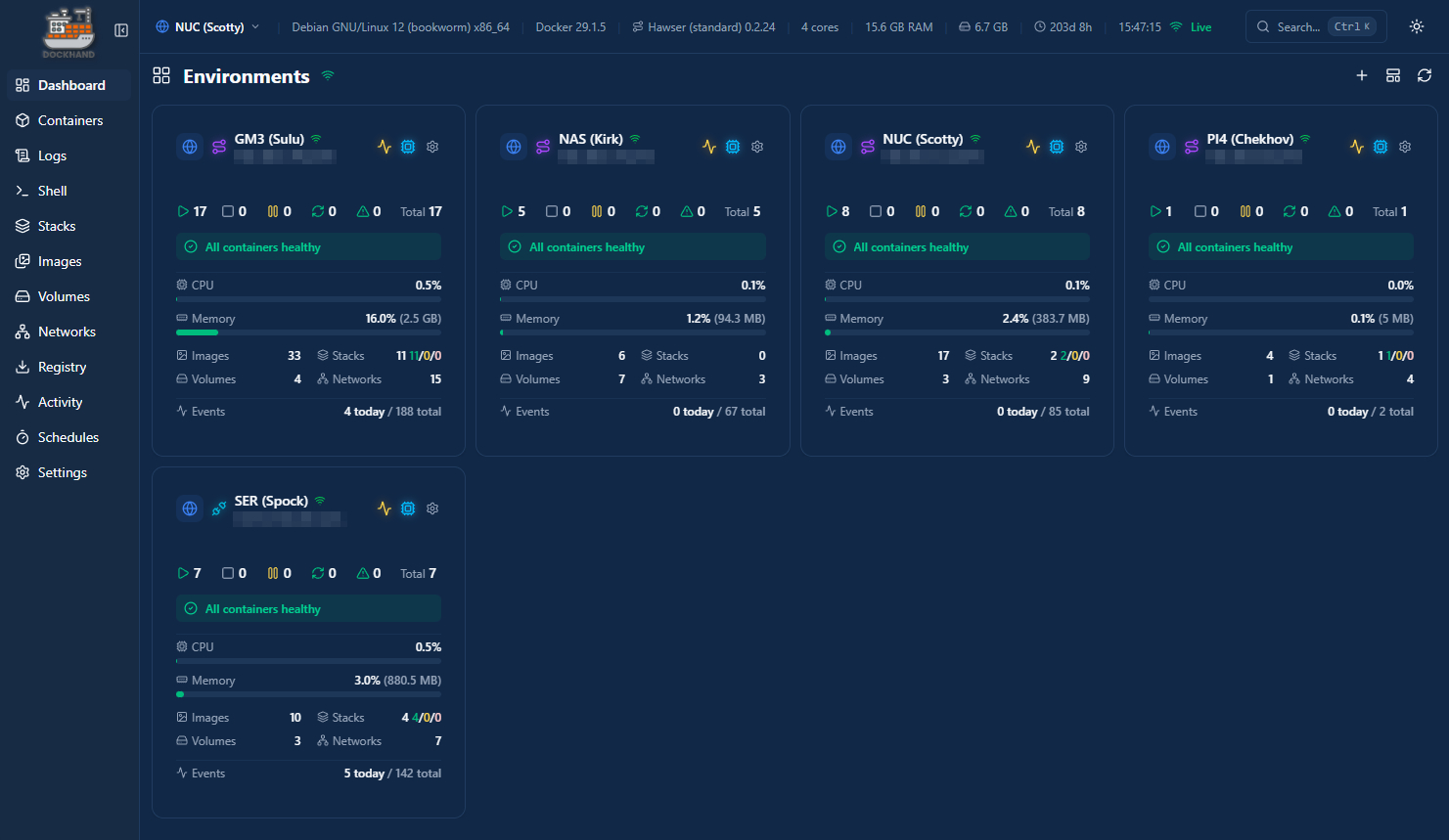Click the globe icon on PI4 (Chekhov) card
The width and height of the screenshot is (1449, 840).
point(1162,147)
